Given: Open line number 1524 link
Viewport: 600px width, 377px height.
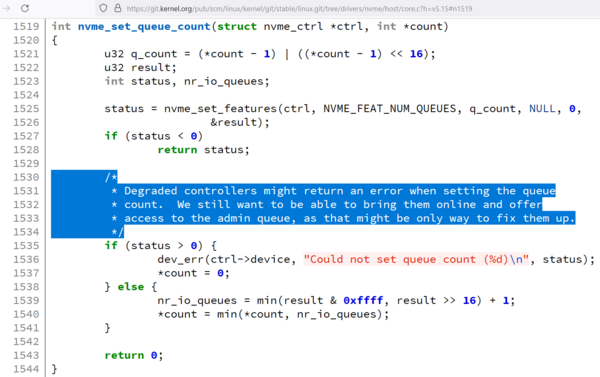Looking at the screenshot, I should 26,95.
